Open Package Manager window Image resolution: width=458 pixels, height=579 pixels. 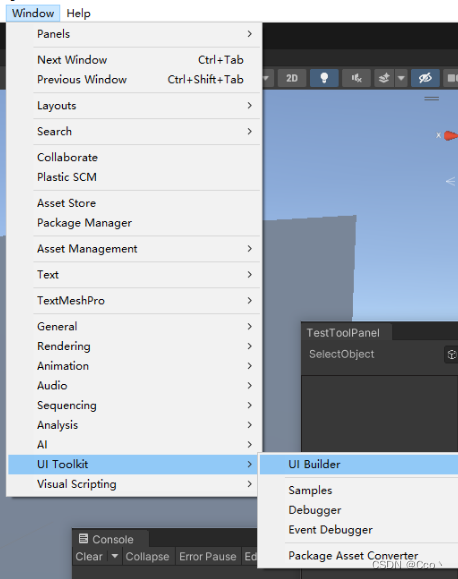135,223
